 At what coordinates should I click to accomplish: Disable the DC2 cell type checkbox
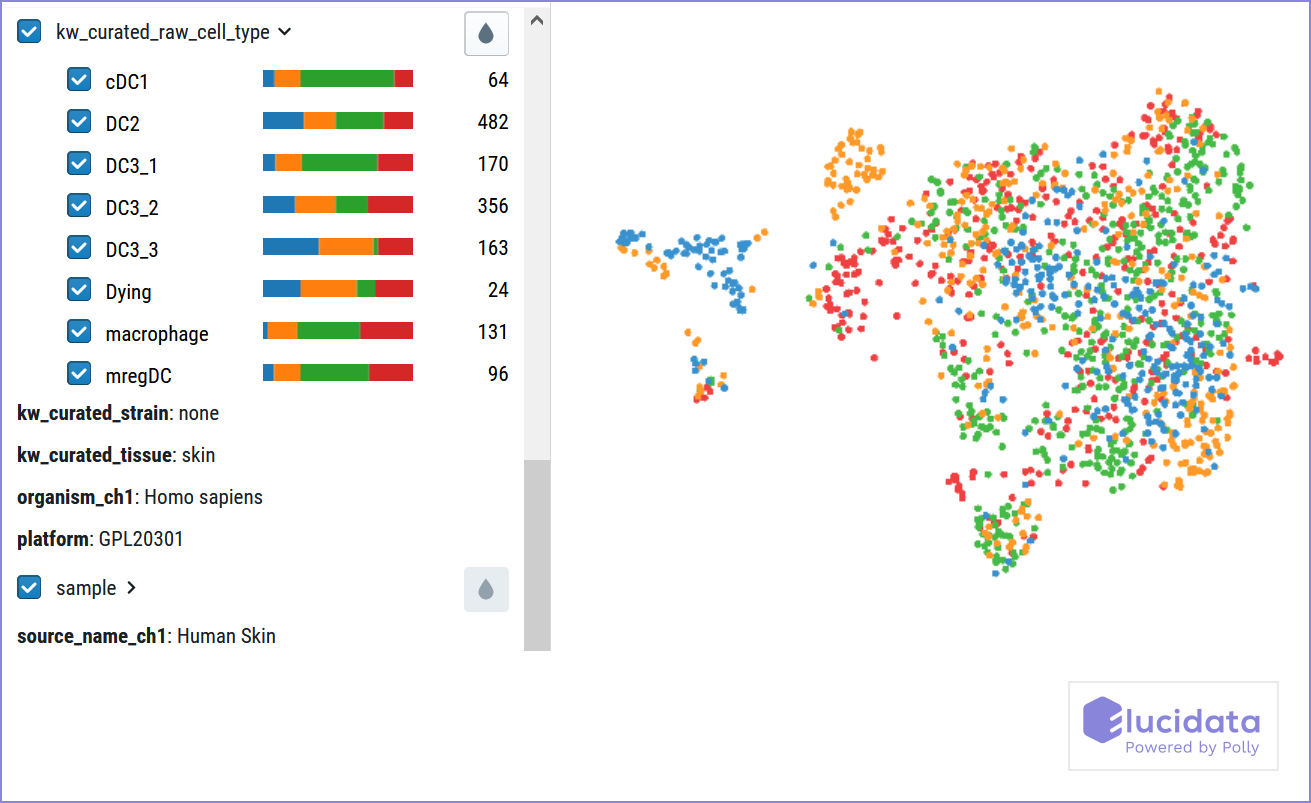tap(79, 122)
